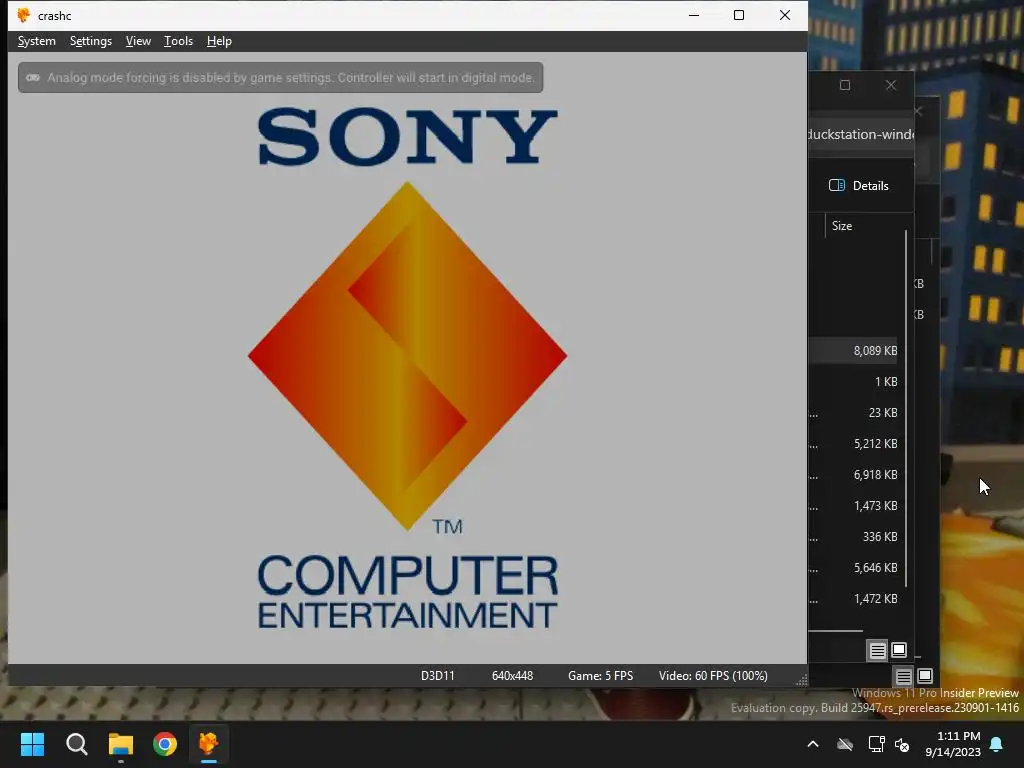
Task: Select the 1,472 KB file row
Action: (853, 599)
